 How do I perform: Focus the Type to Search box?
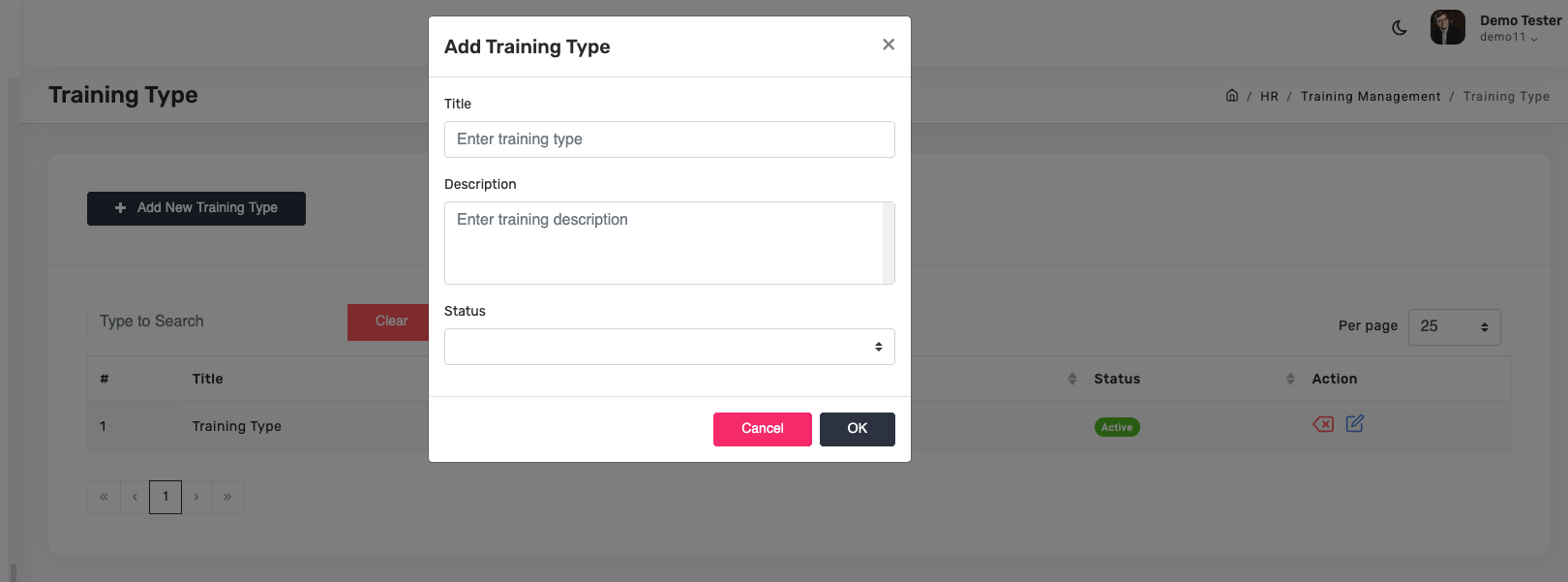pos(218,322)
